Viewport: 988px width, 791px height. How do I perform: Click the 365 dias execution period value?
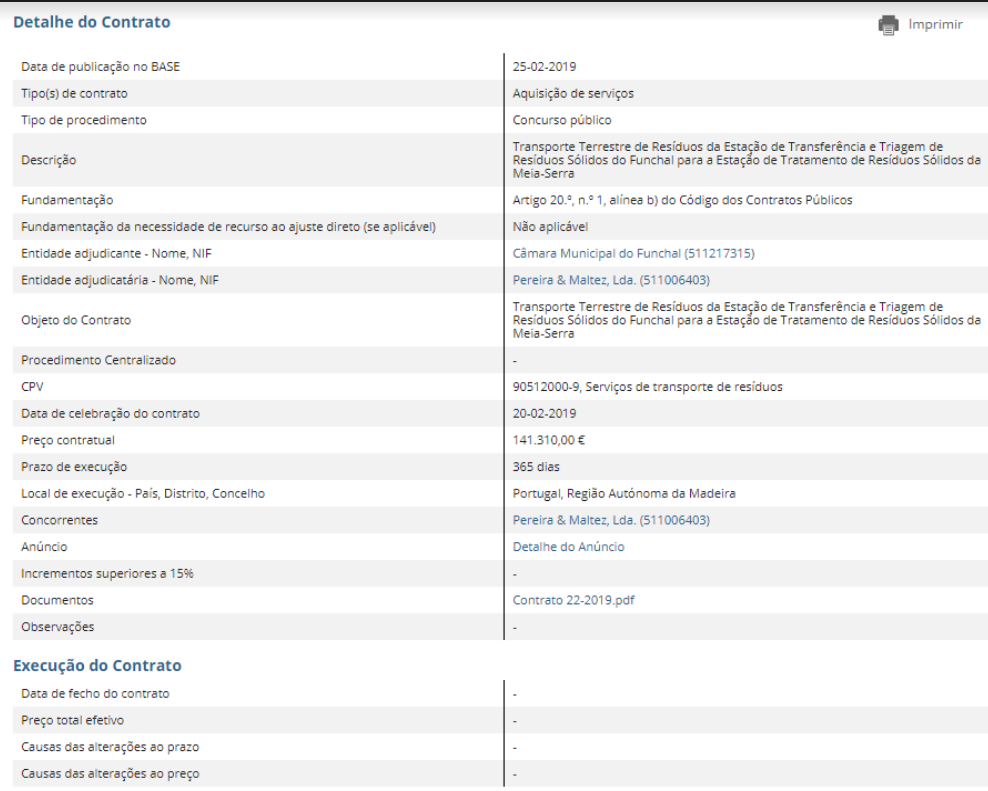point(536,467)
